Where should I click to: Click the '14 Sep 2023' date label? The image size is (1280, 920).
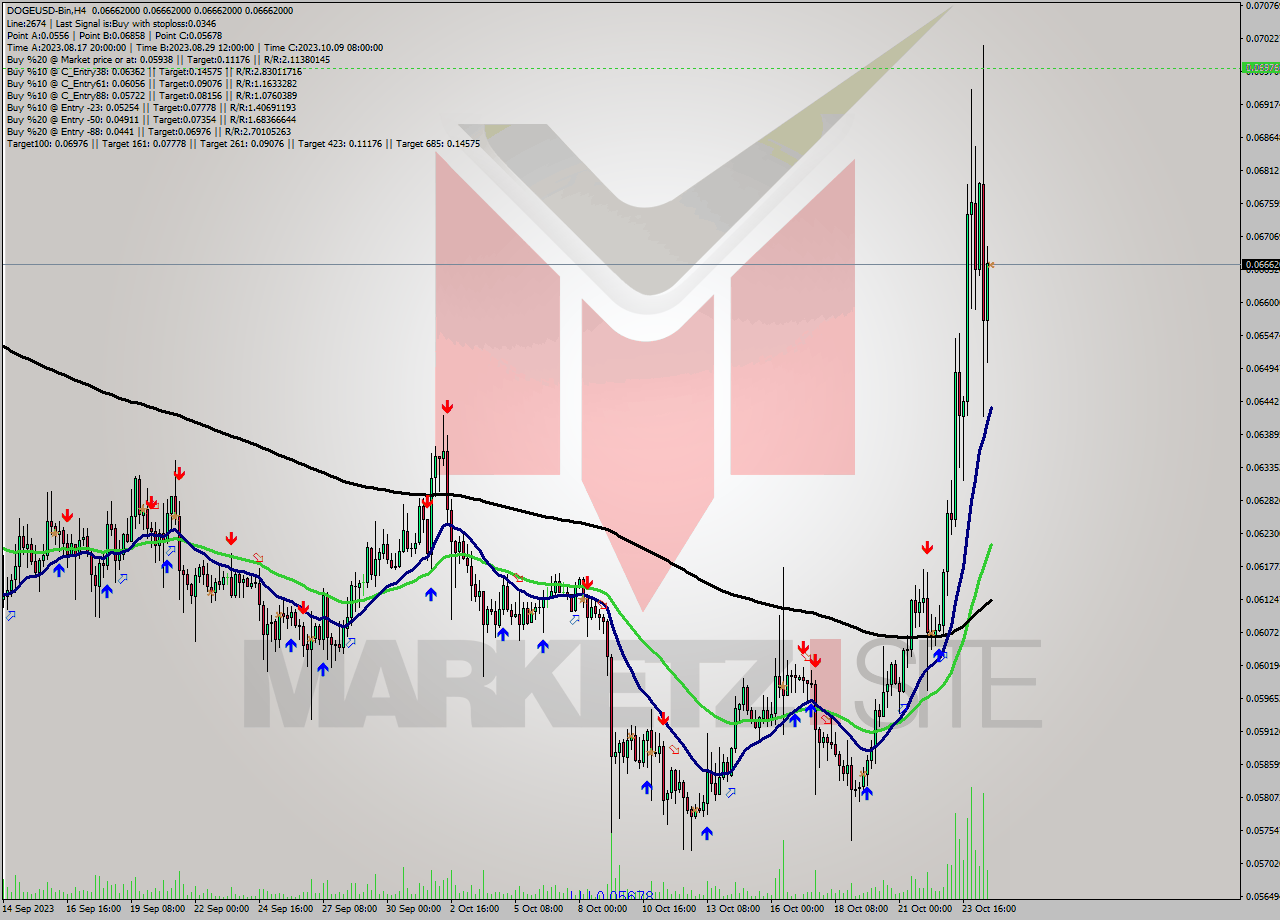point(29,909)
